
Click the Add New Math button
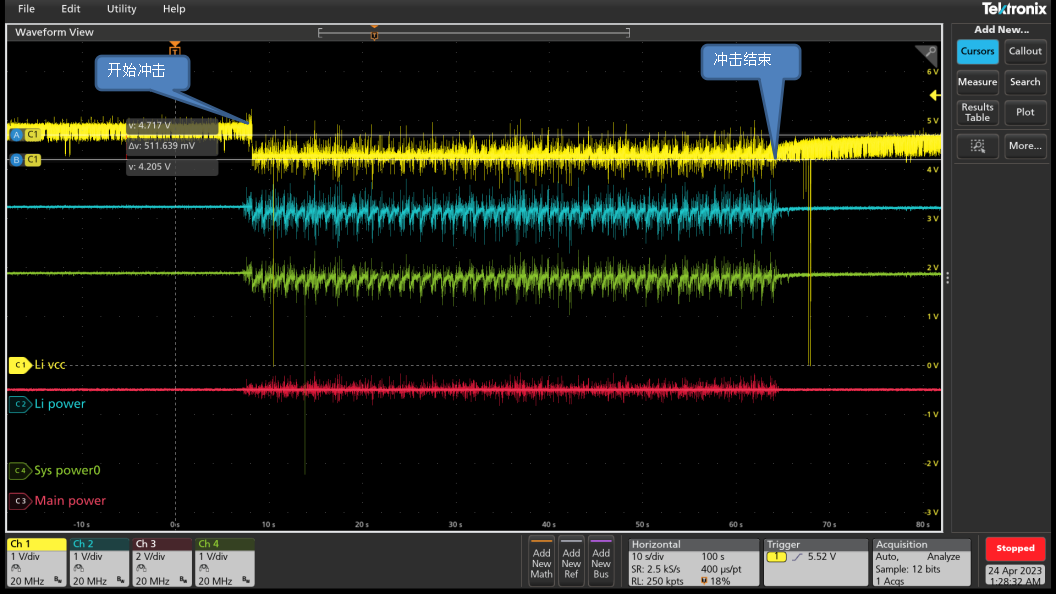[541, 562]
